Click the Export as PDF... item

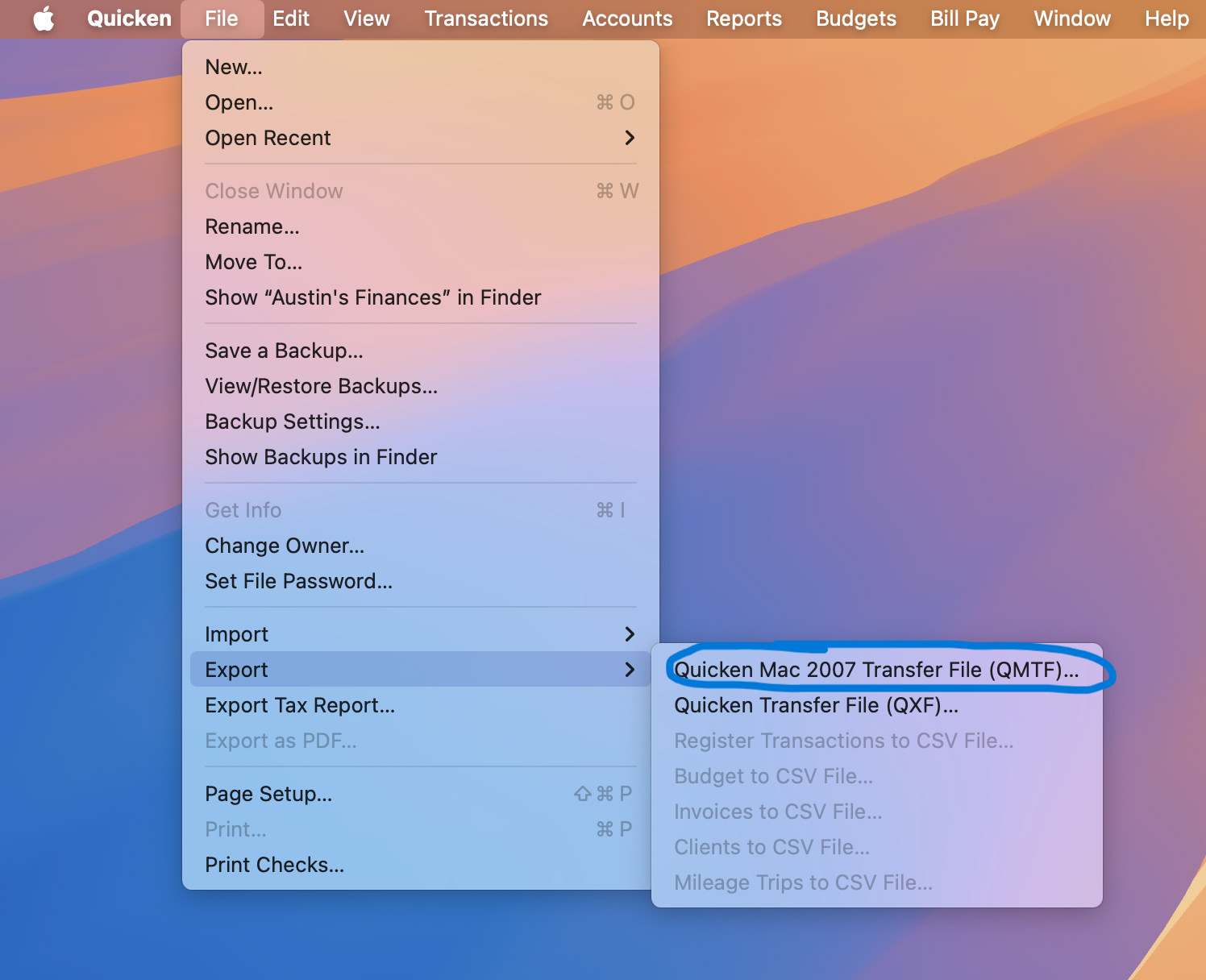coord(420,741)
